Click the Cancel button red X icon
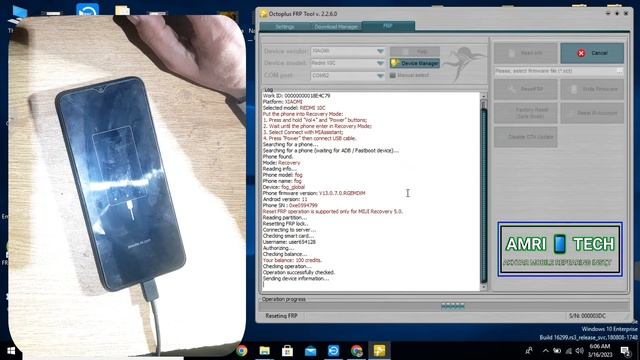The height and width of the screenshot is (360, 640). (x=581, y=53)
